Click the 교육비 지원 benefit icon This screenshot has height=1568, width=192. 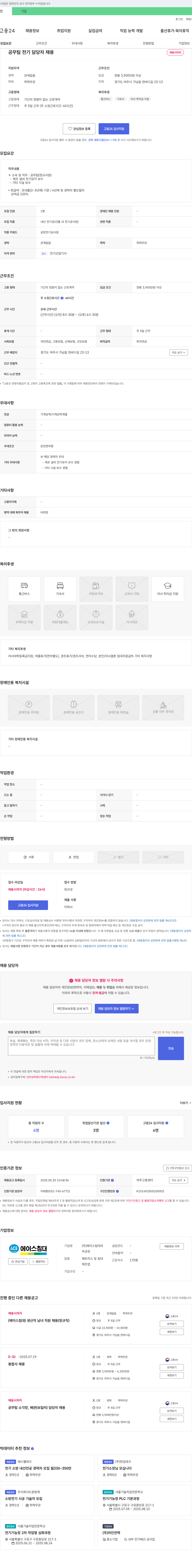click(x=132, y=589)
